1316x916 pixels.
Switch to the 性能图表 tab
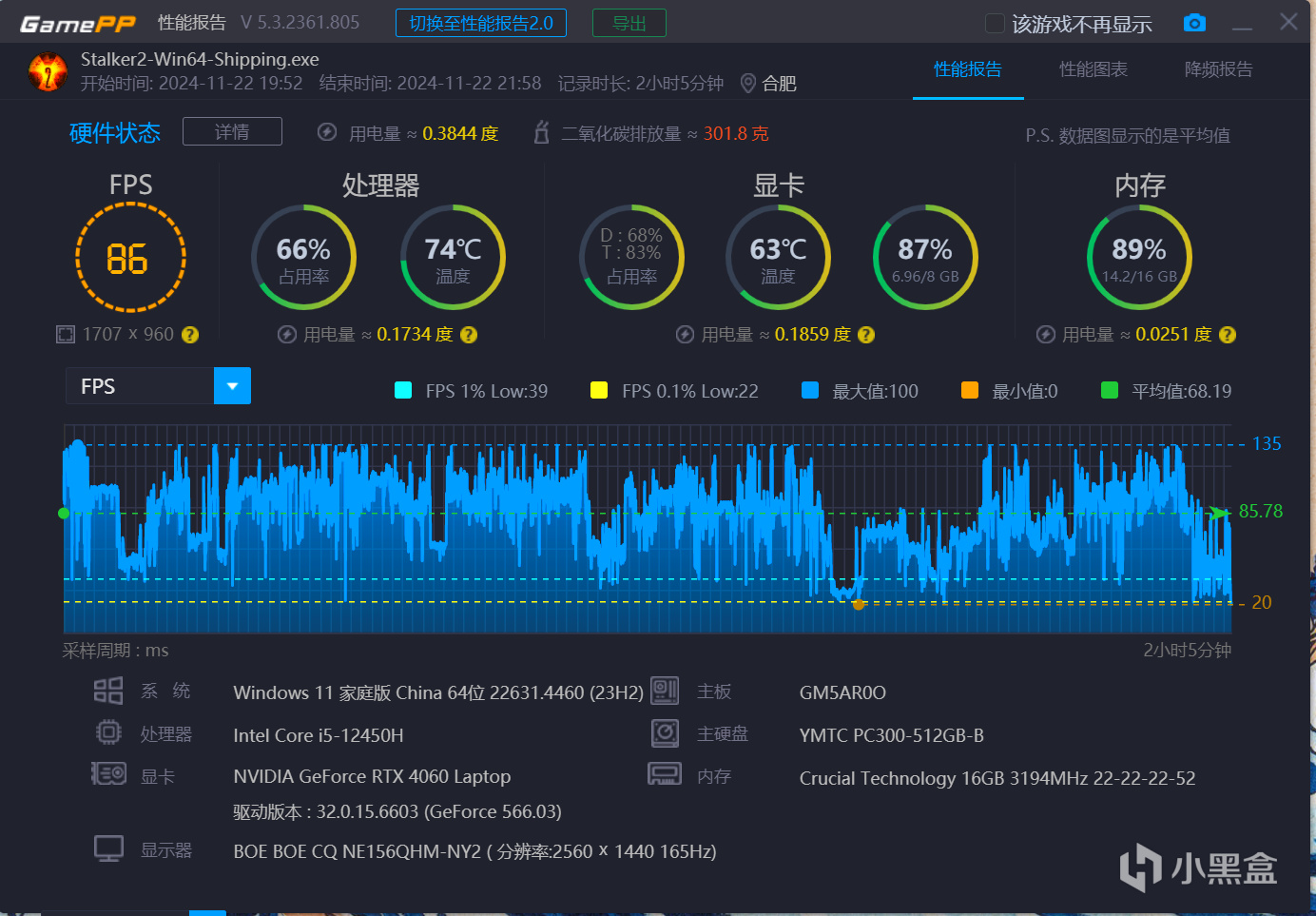1093,69
